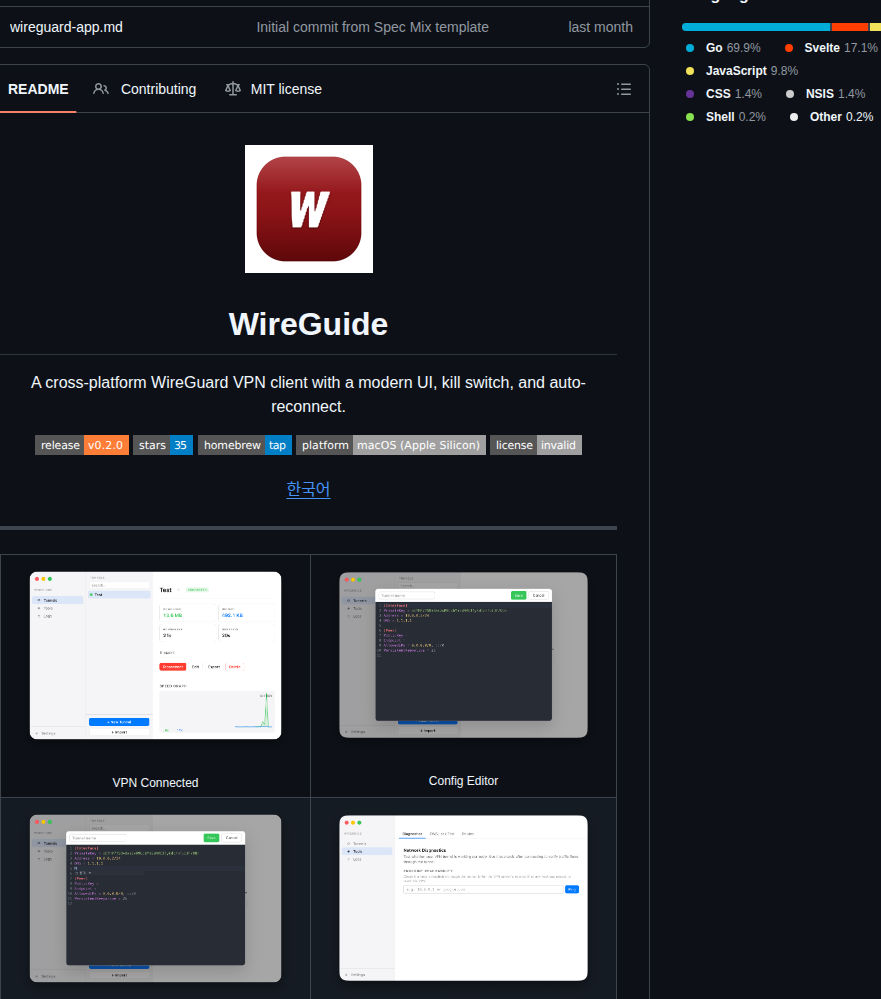Screen dimensions: 881x999
Task: Click the platform macOS (Apple Silicon) badge
Action: [390, 445]
